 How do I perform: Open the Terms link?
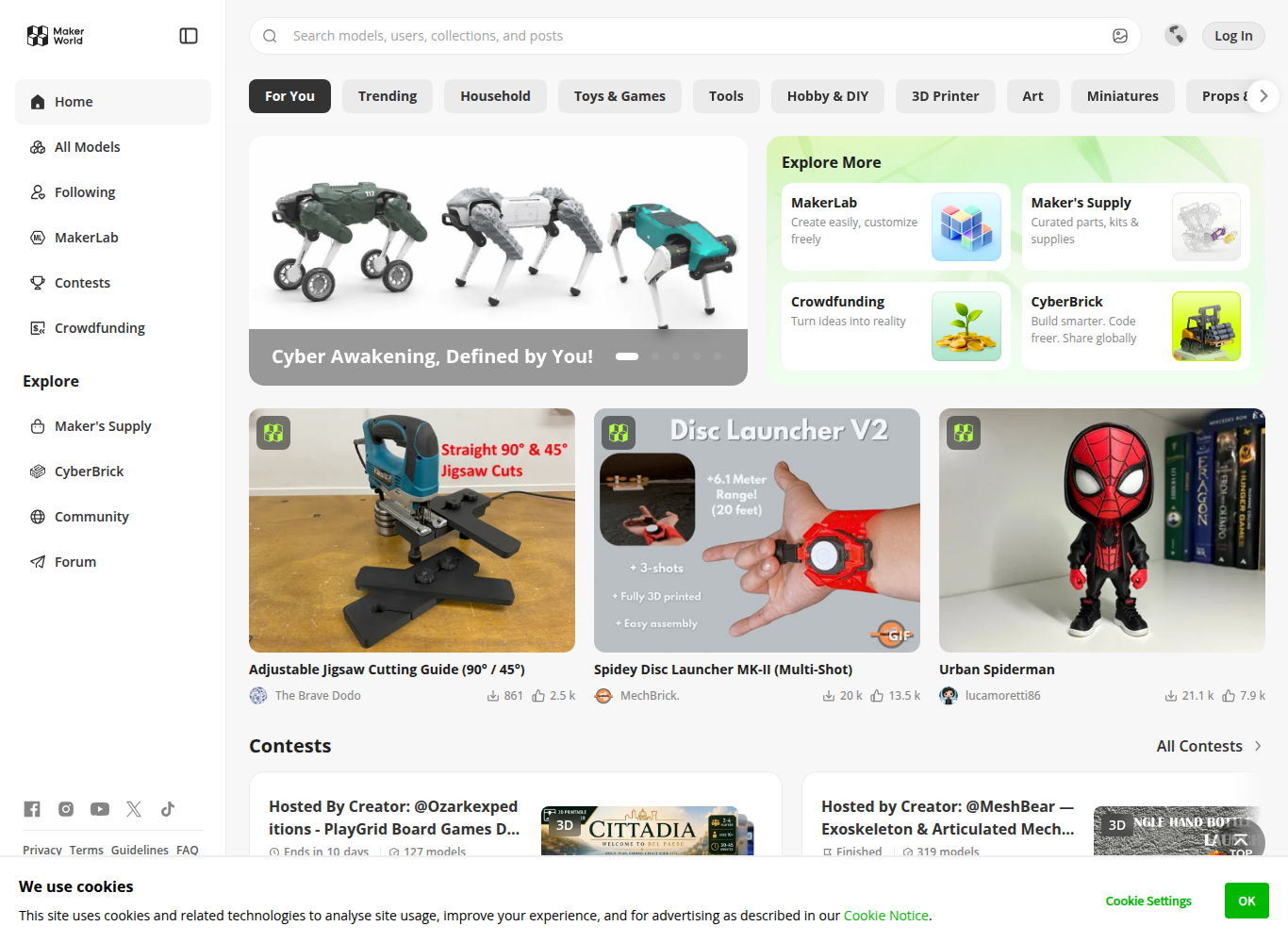[x=87, y=850]
